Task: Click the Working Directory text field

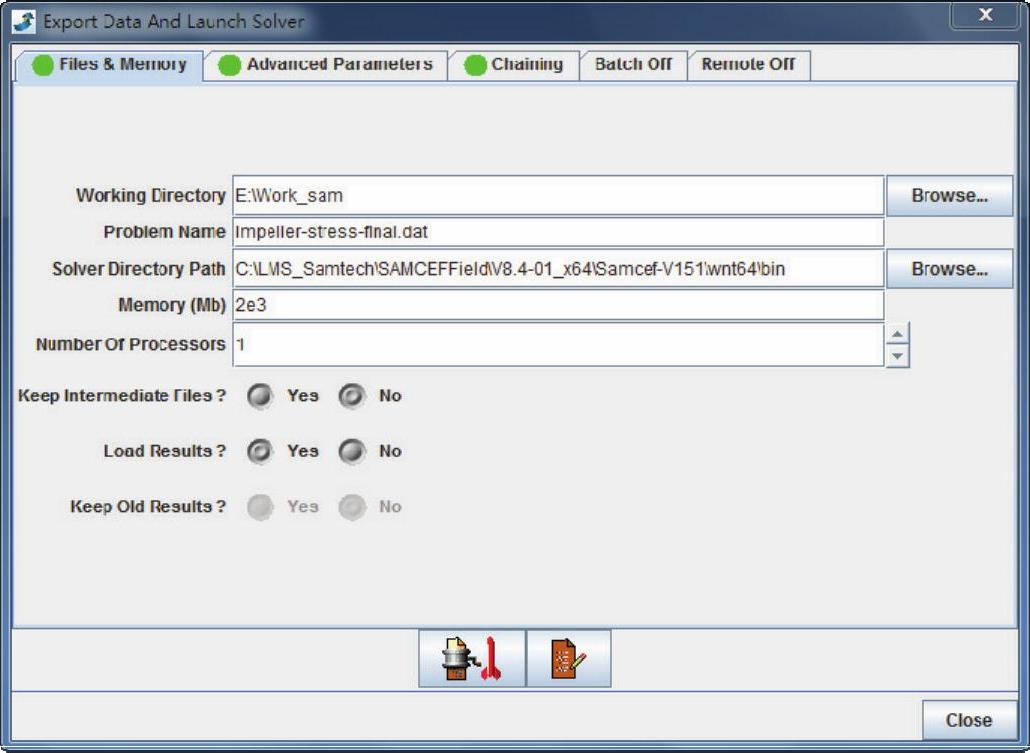Action: (x=558, y=196)
